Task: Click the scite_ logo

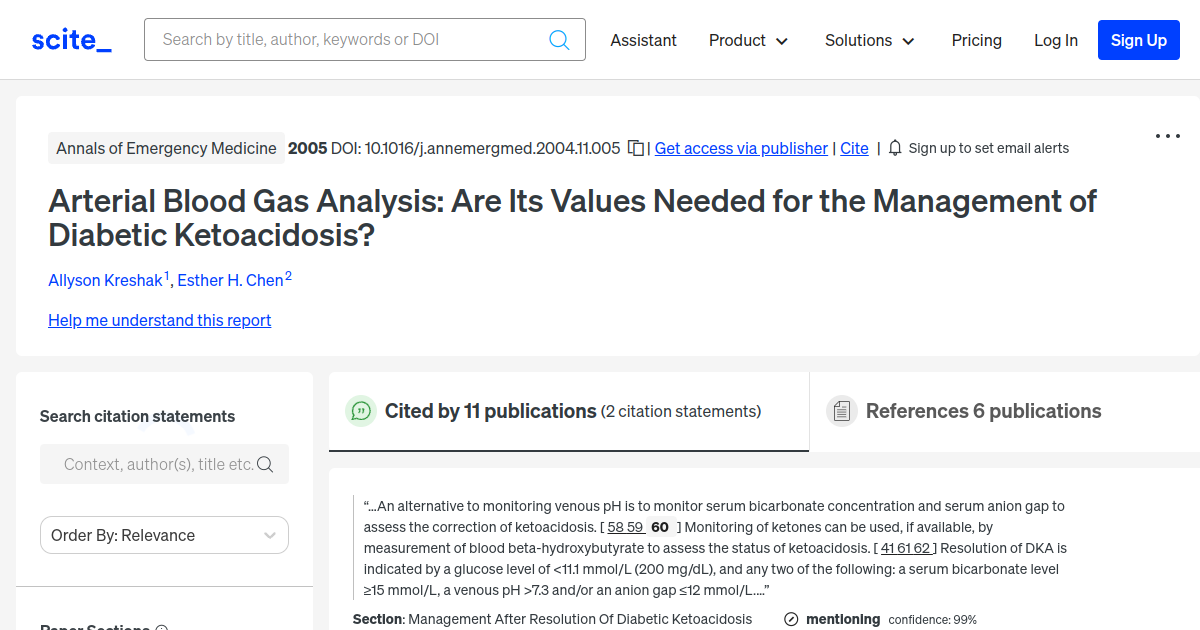Action: [72, 40]
